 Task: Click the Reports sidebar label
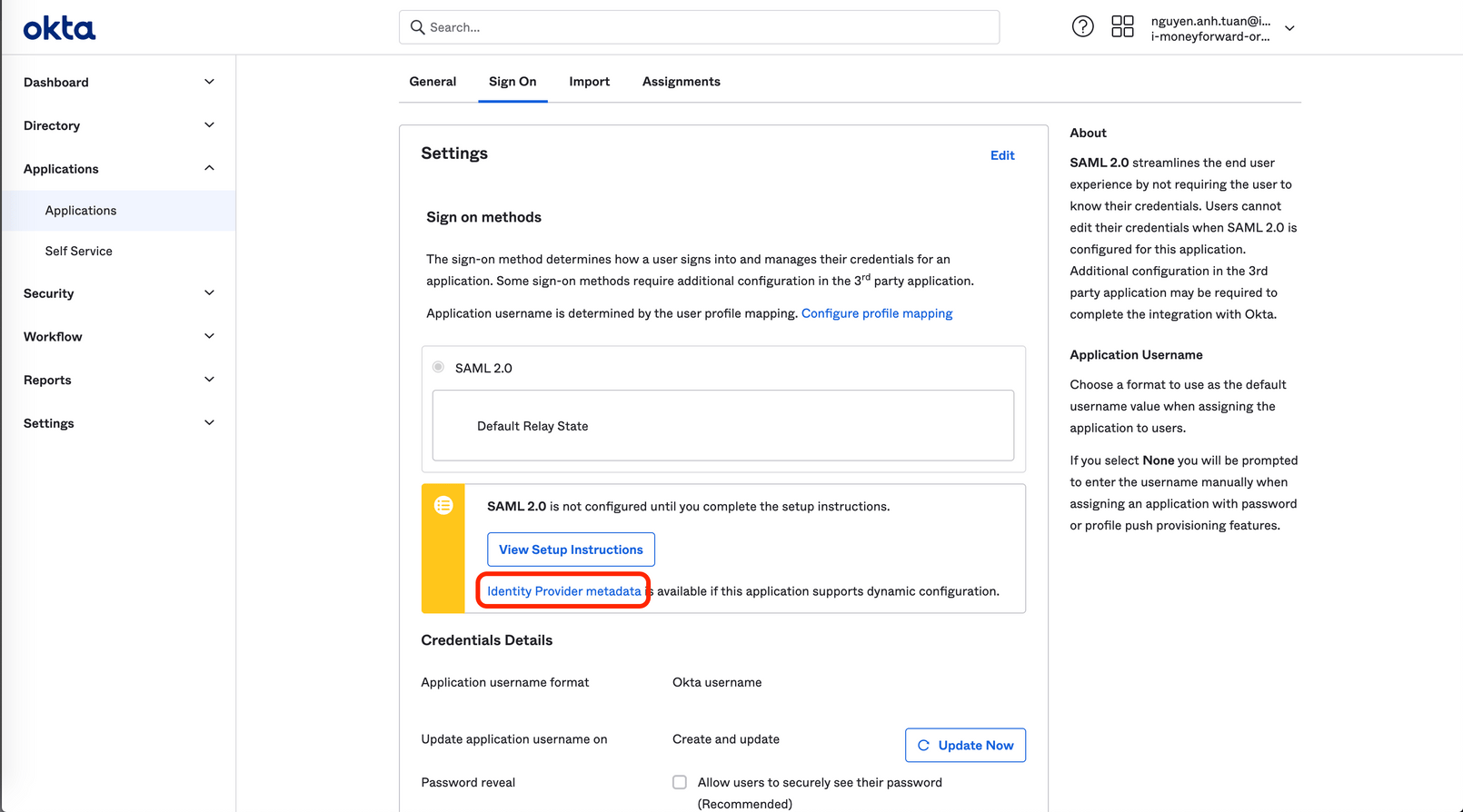point(47,380)
